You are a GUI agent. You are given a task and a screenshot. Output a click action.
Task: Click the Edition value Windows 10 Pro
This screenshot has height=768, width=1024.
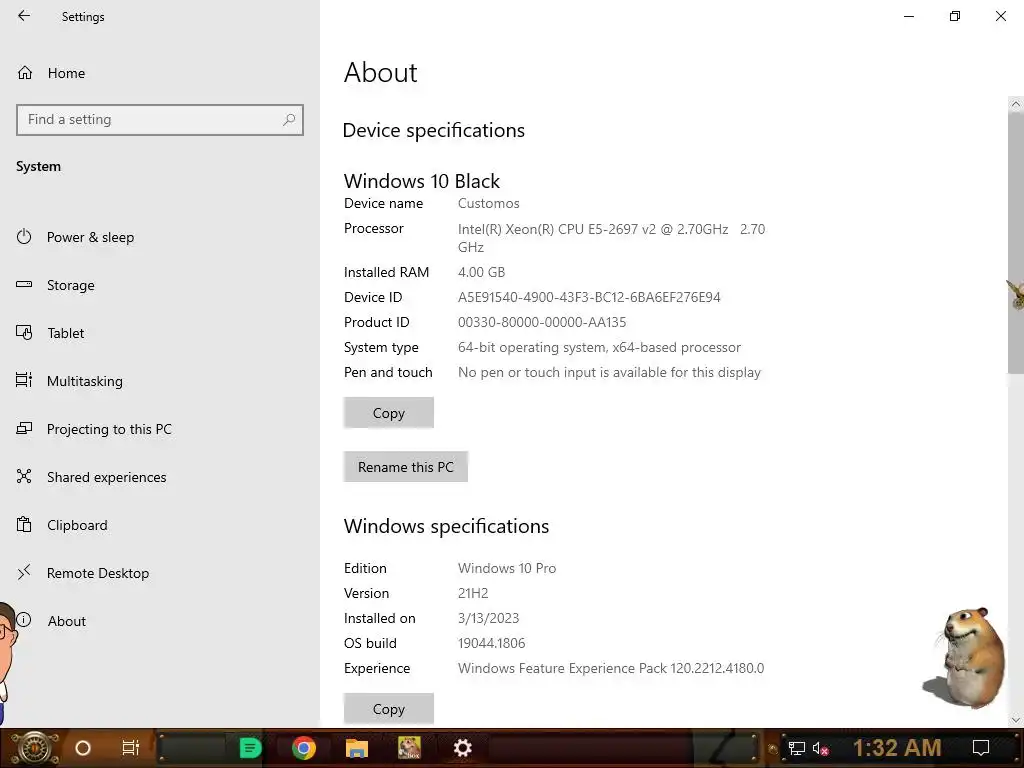point(507,568)
